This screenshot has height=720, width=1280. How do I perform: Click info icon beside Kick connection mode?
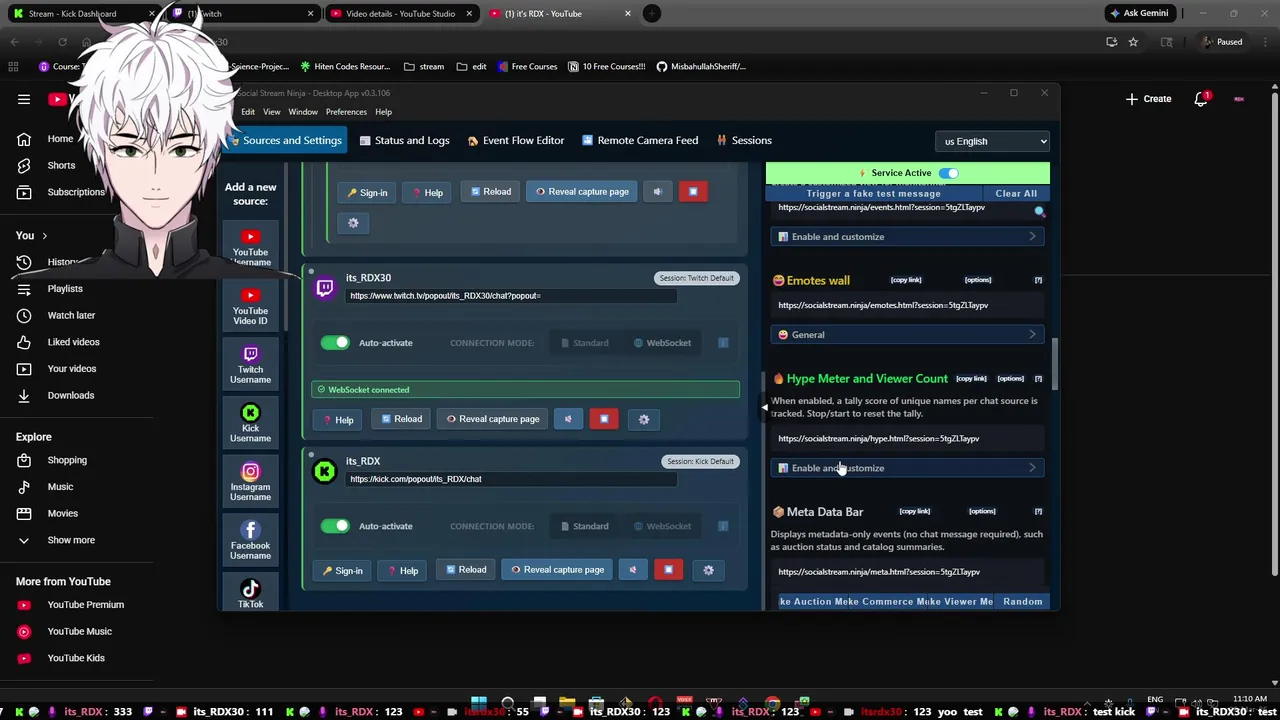point(723,526)
